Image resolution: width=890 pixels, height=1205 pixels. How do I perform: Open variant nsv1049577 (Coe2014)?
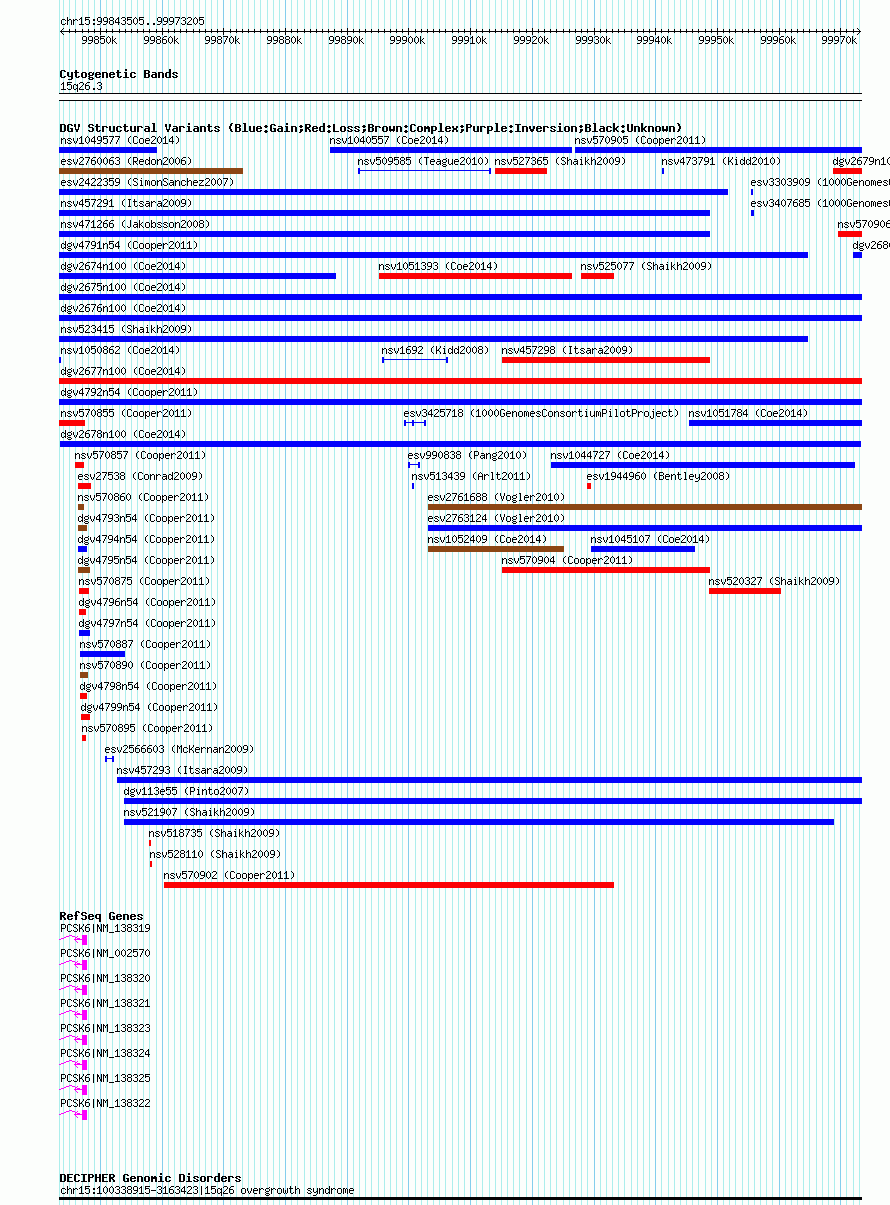click(120, 141)
